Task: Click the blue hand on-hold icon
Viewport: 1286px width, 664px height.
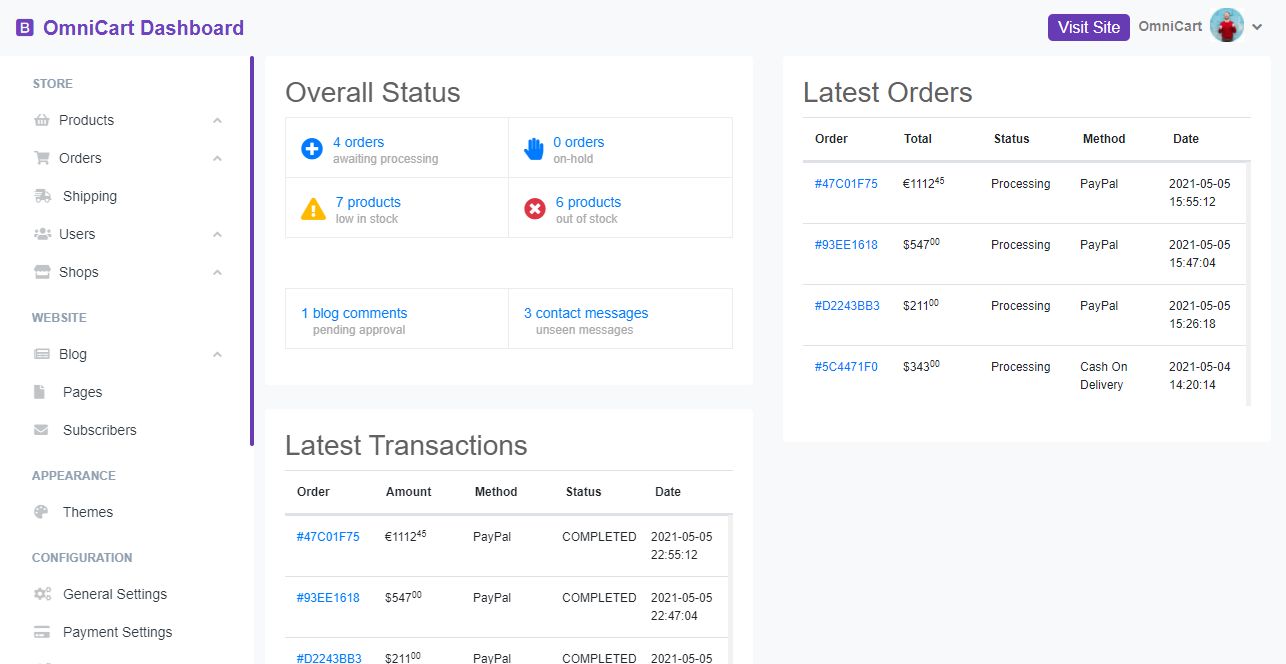Action: coord(534,149)
